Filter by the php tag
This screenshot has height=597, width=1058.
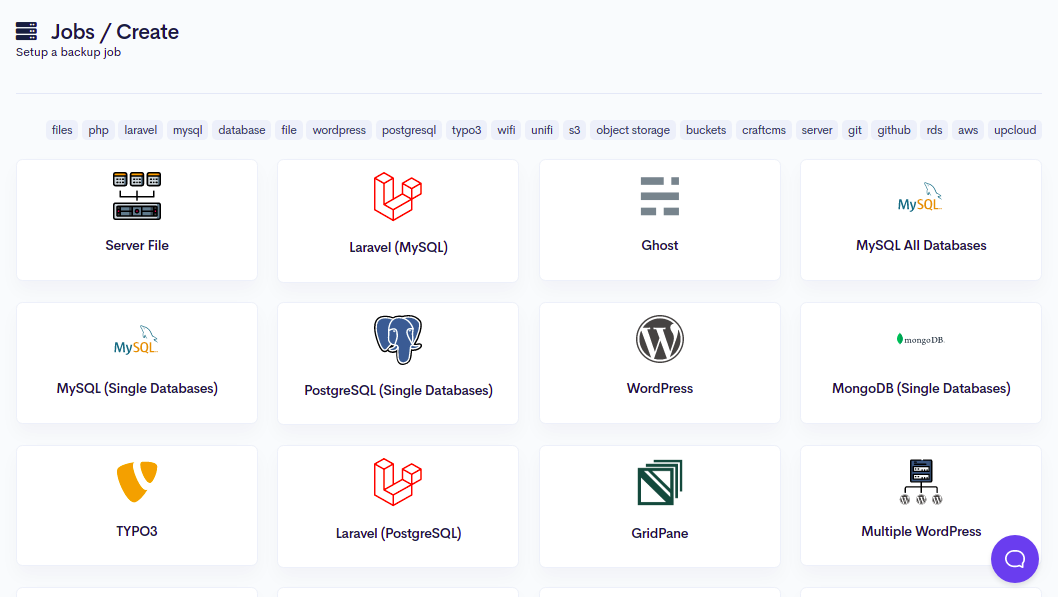99,130
